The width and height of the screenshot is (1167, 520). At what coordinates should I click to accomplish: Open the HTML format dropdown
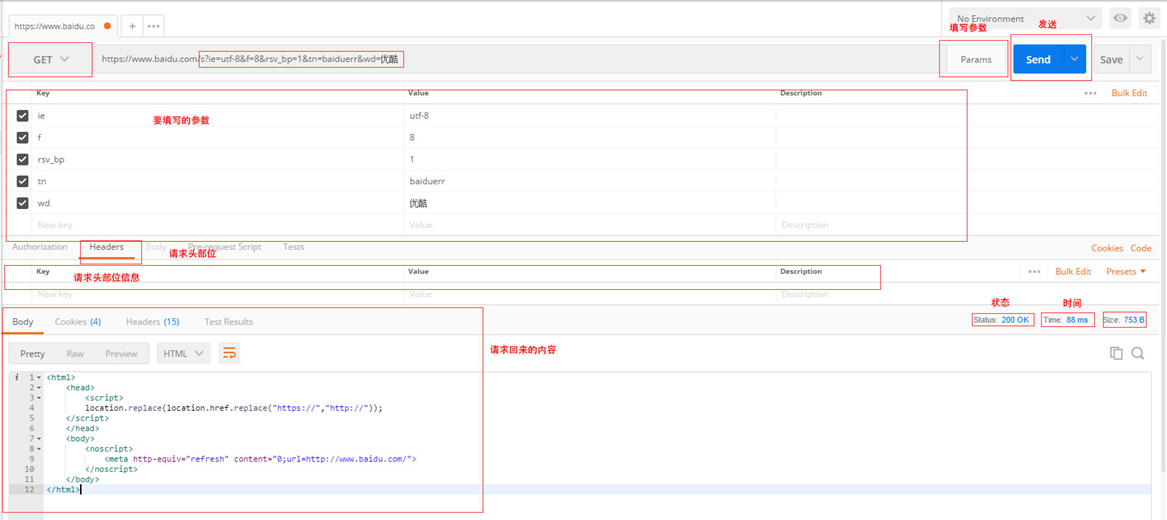point(183,353)
